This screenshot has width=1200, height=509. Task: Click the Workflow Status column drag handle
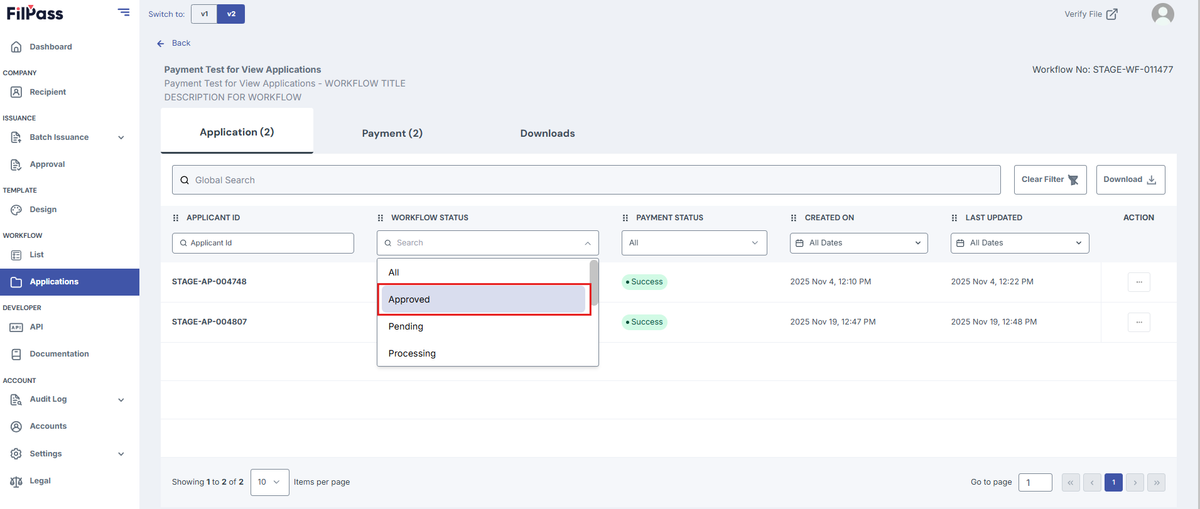point(381,218)
